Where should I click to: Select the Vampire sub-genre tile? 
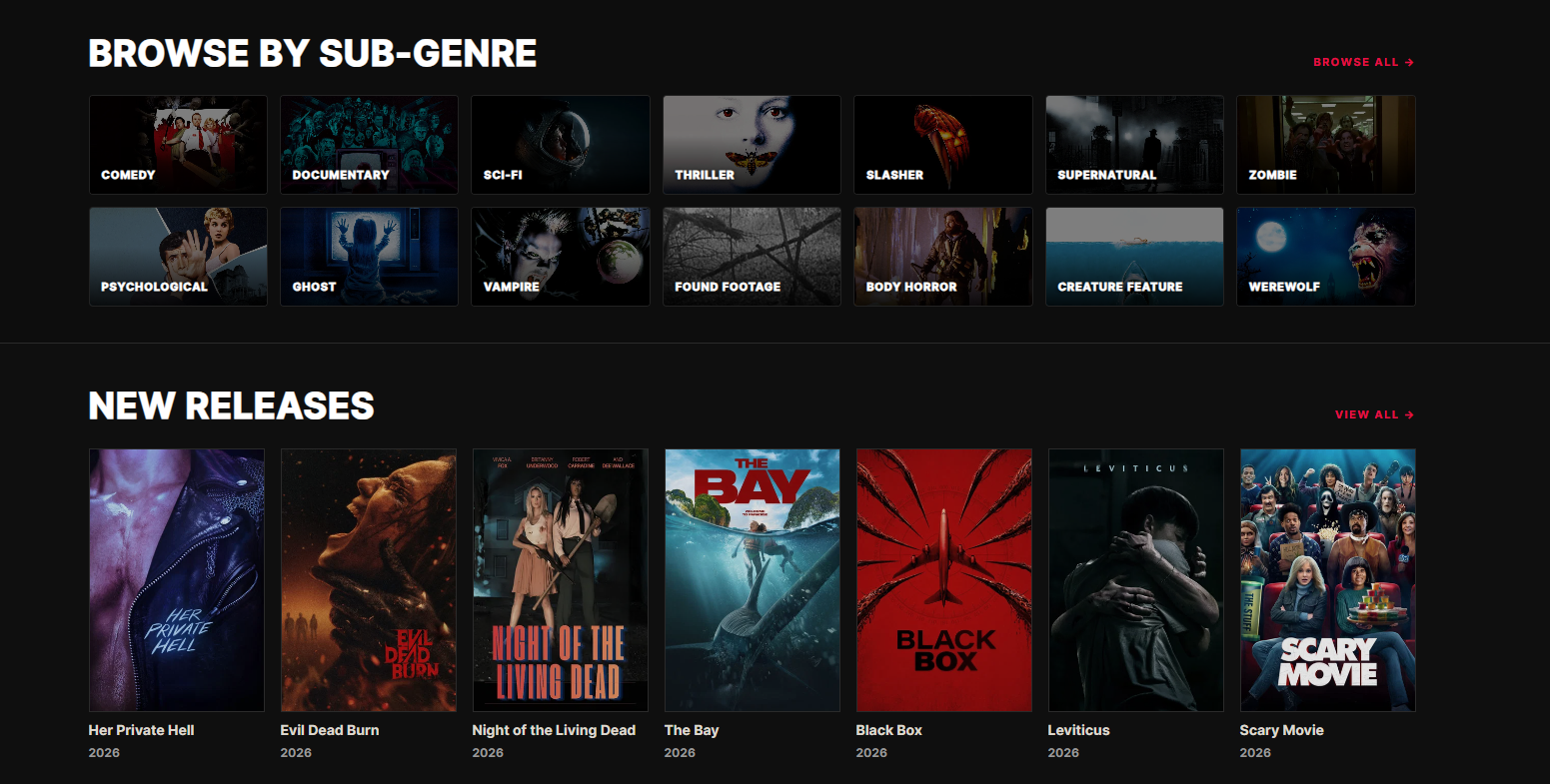pos(561,257)
